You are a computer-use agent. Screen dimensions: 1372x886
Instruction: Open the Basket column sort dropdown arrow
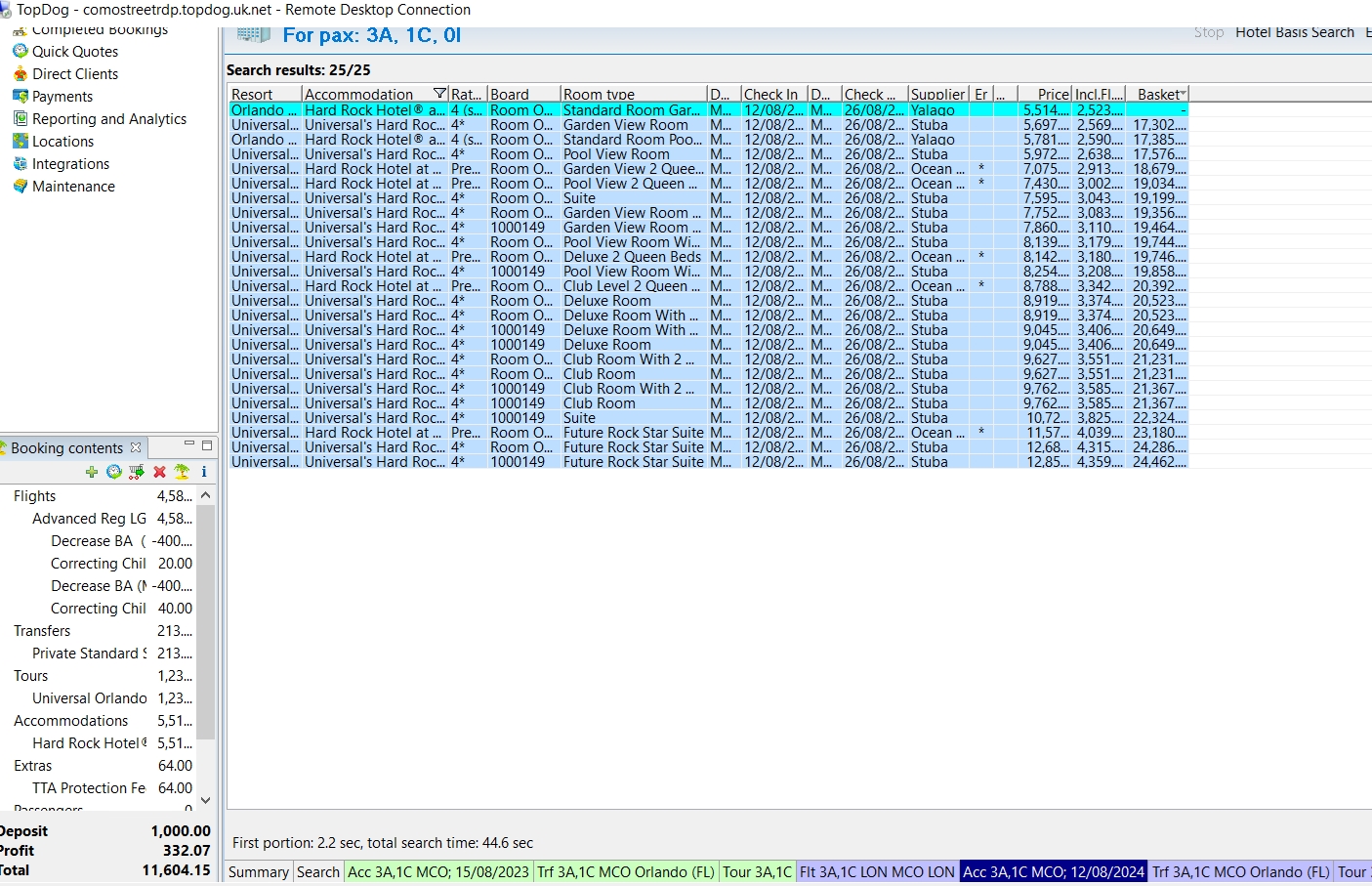click(1184, 94)
